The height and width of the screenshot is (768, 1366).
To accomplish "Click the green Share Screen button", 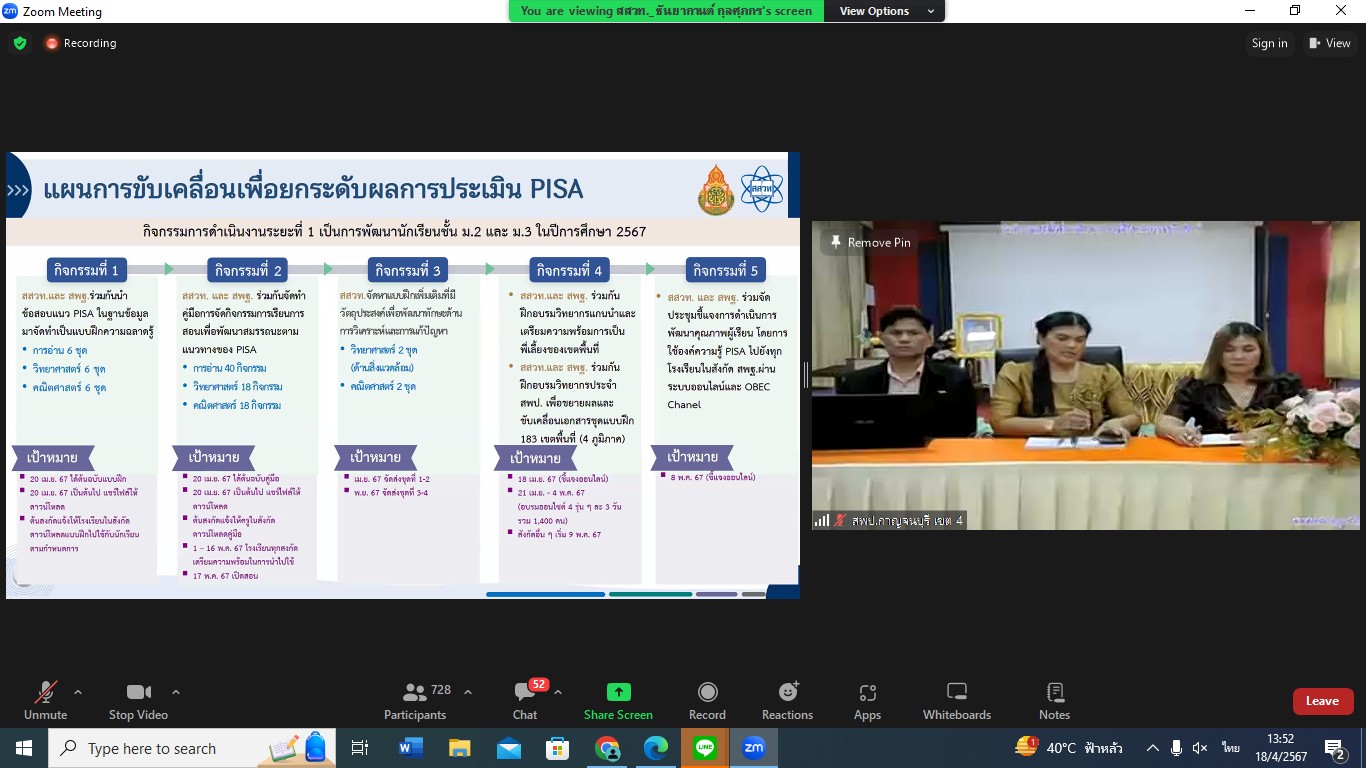I will (x=618, y=700).
